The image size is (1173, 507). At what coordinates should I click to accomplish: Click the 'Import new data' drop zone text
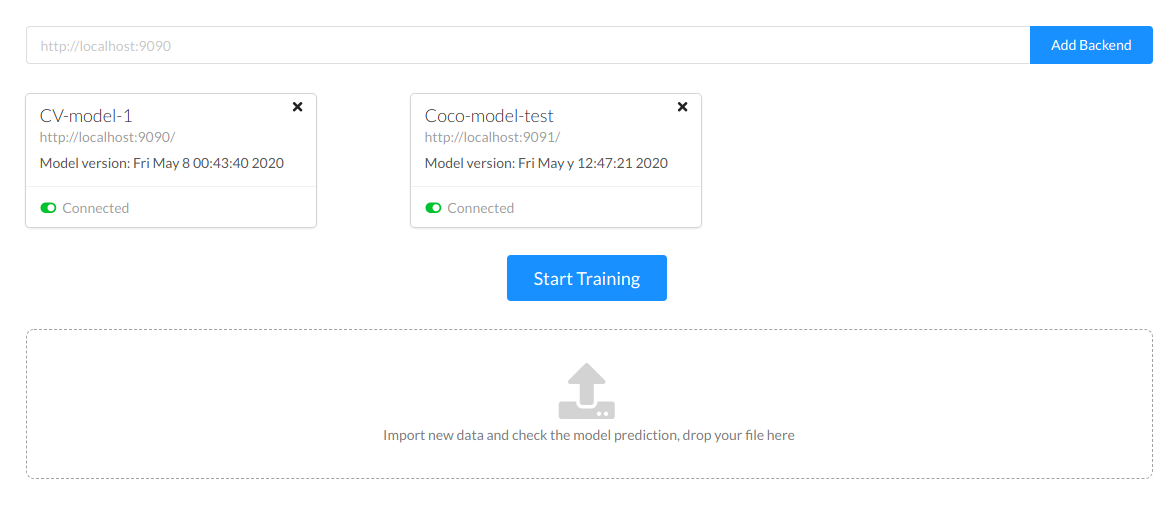click(588, 435)
